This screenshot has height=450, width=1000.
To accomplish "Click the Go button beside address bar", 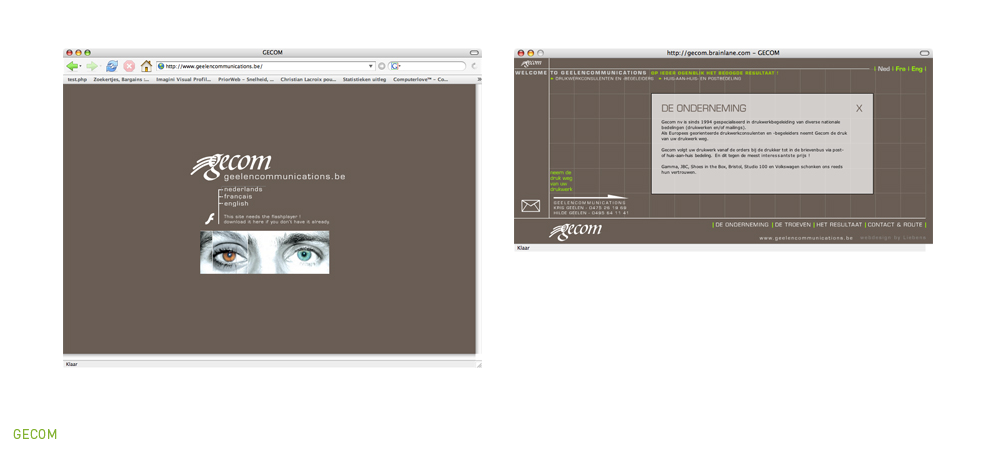I will 382,66.
